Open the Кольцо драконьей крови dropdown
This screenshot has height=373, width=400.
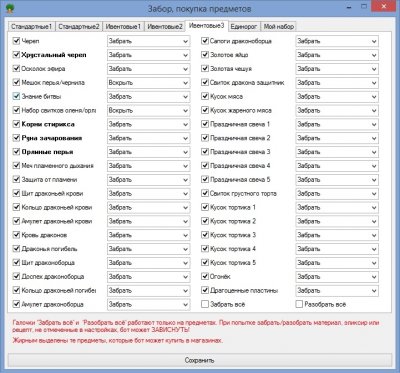tap(148, 207)
